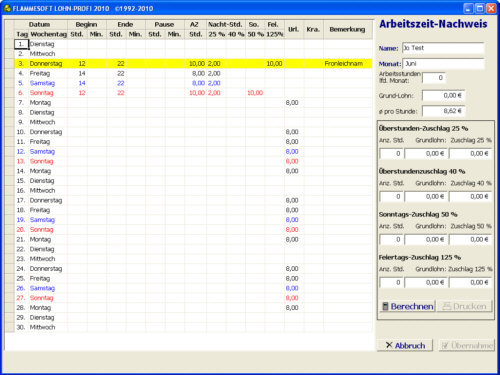Click the Grund-Lohn value field
500x375 pixels.
pos(443,95)
